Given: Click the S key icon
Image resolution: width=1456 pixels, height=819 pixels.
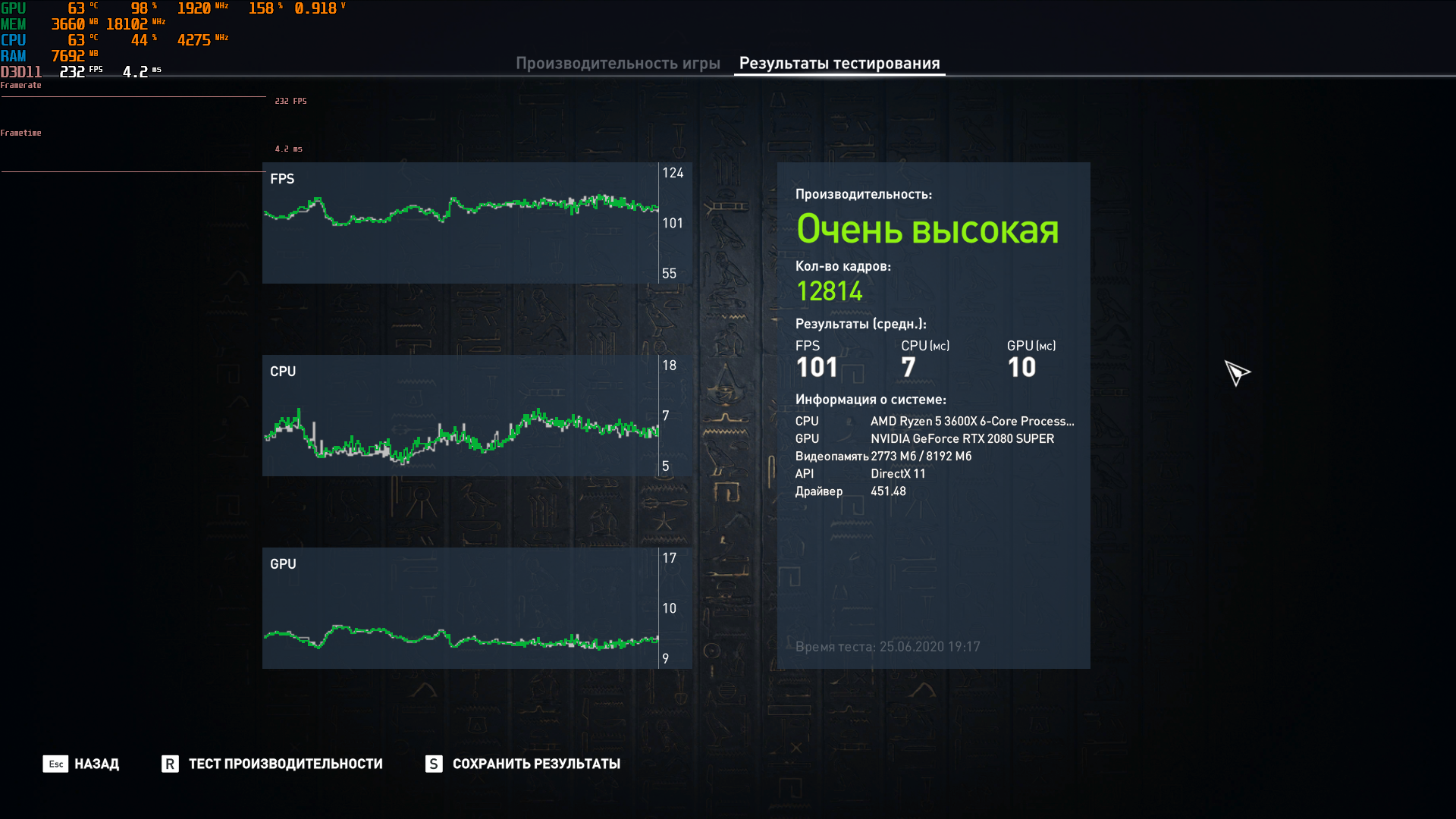Looking at the screenshot, I should (x=433, y=764).
